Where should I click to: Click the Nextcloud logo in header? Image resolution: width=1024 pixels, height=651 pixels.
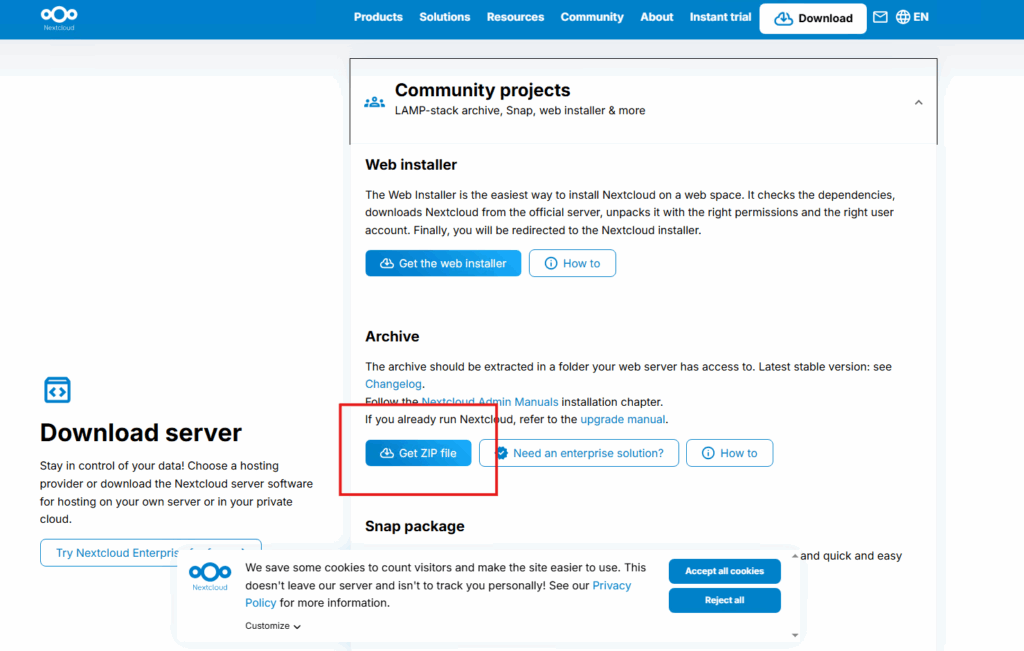[x=59, y=18]
